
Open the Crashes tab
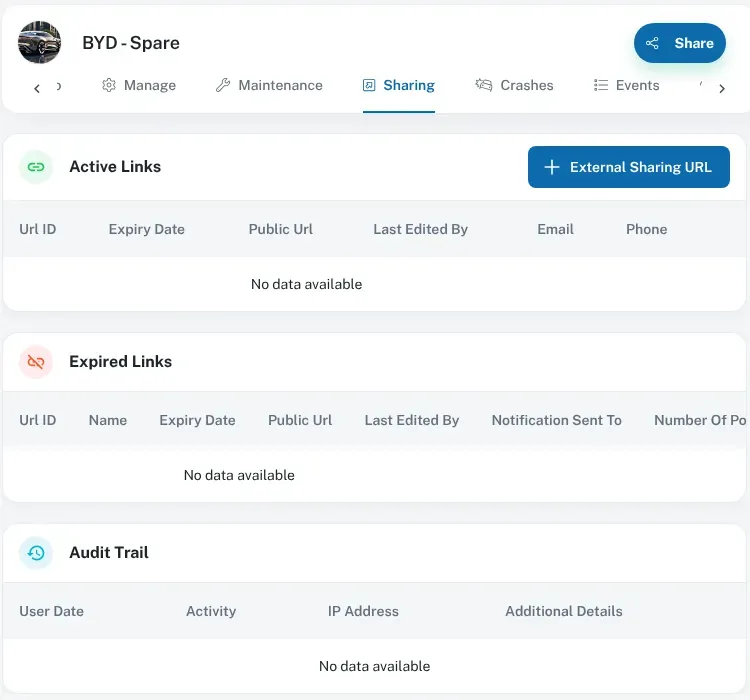pyautogui.click(x=514, y=85)
